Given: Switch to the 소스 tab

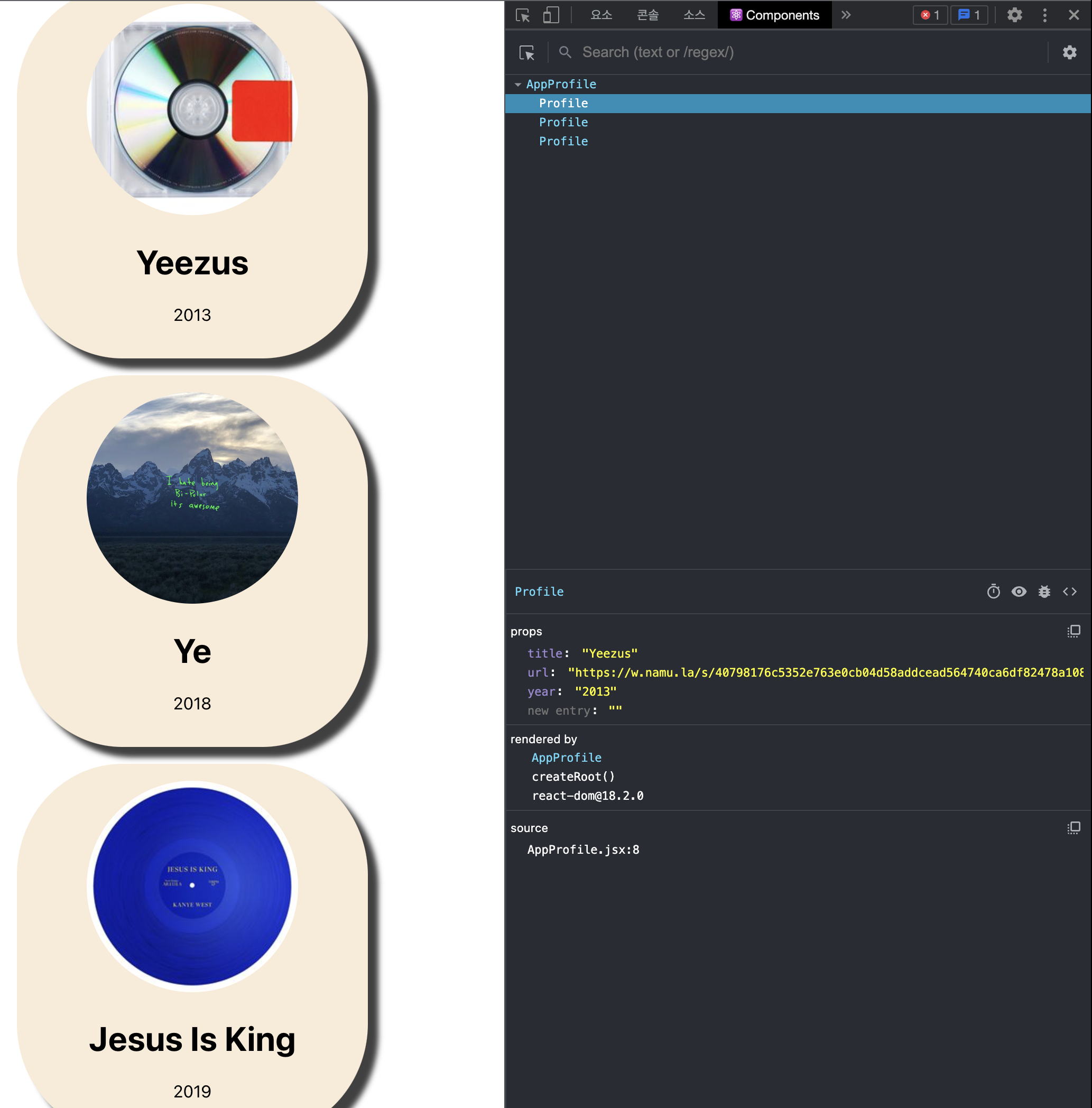Looking at the screenshot, I should tap(693, 15).
